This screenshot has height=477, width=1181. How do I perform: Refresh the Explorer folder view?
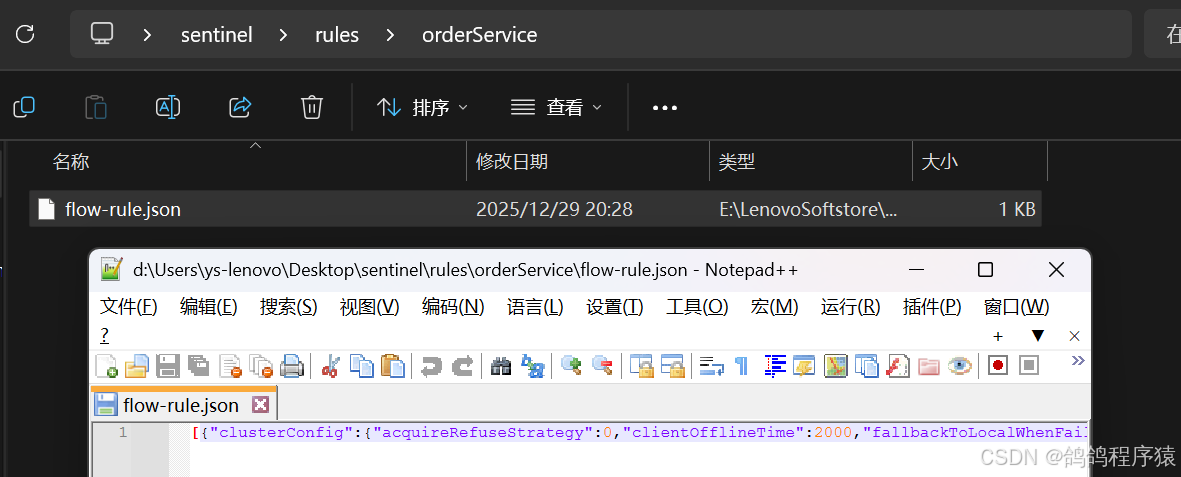pos(25,34)
